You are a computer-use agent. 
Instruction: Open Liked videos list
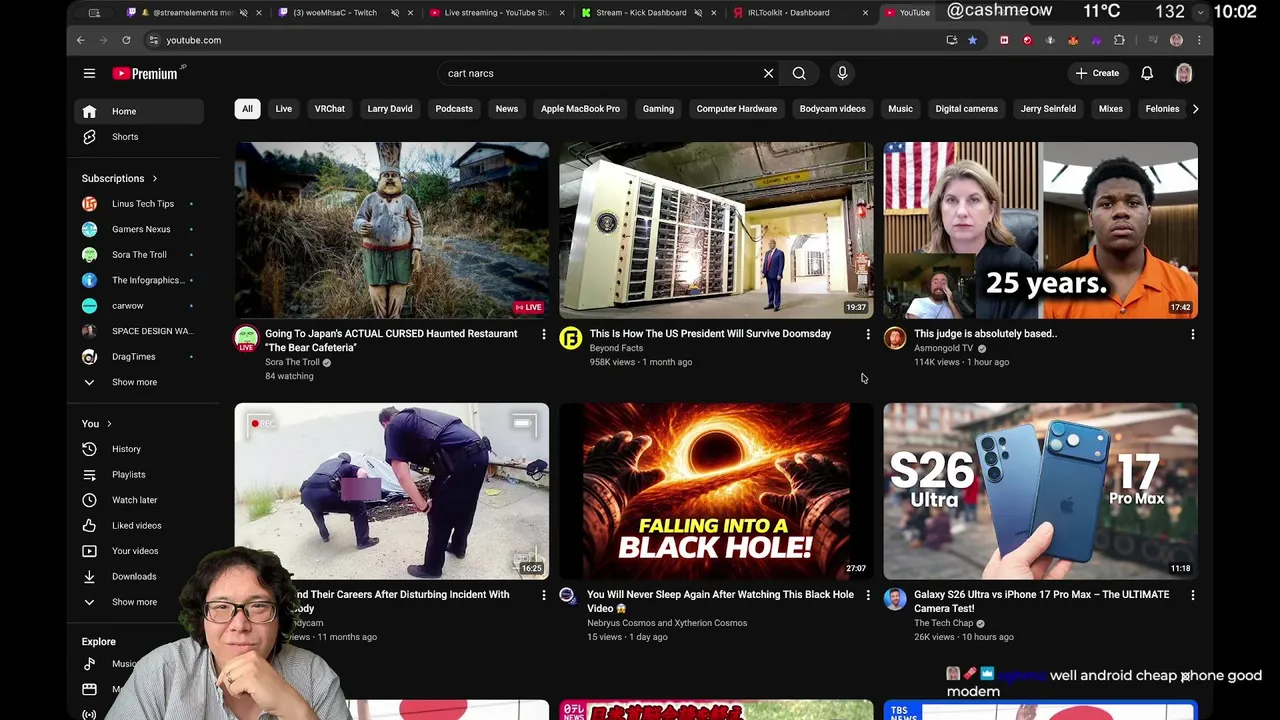(139, 526)
